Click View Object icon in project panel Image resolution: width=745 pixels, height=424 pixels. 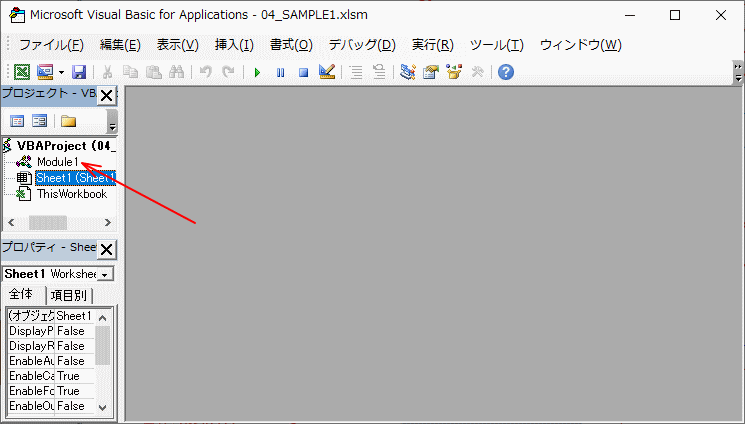pos(39,121)
